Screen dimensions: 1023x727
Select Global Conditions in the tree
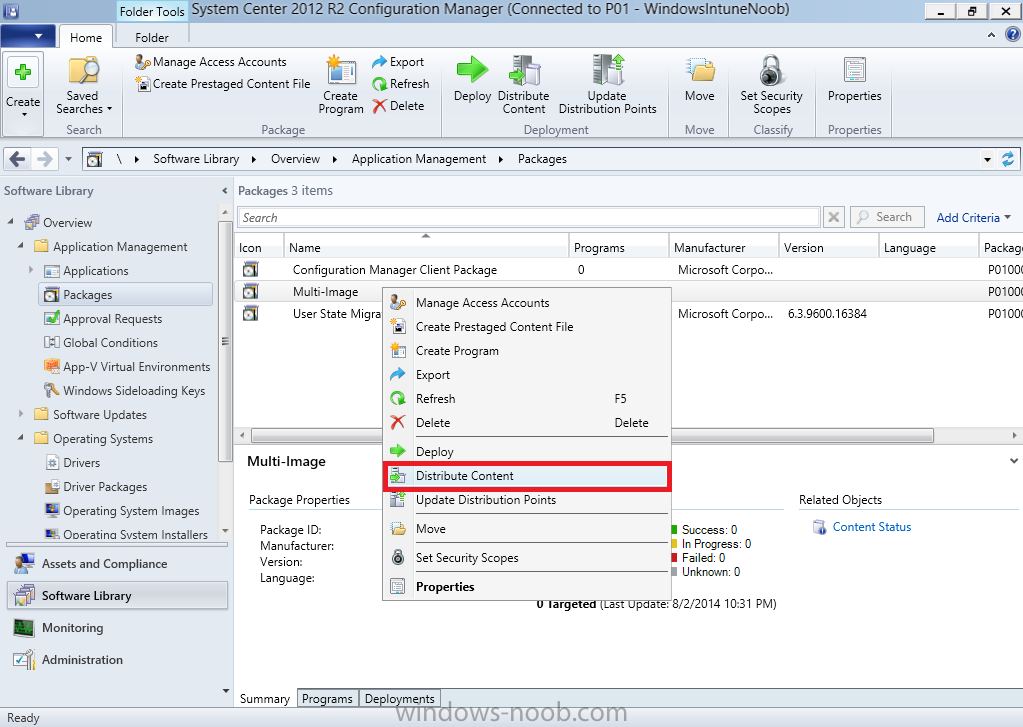[110, 343]
